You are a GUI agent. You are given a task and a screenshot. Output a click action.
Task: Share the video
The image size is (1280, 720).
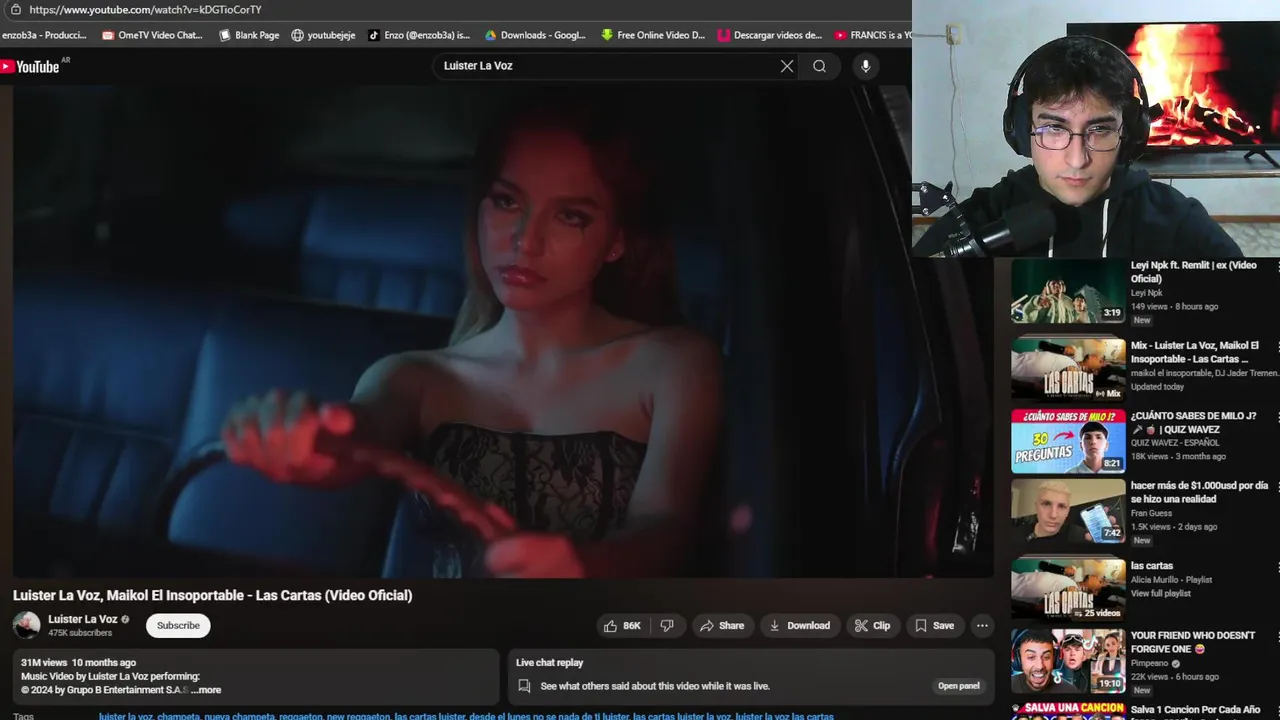(722, 626)
